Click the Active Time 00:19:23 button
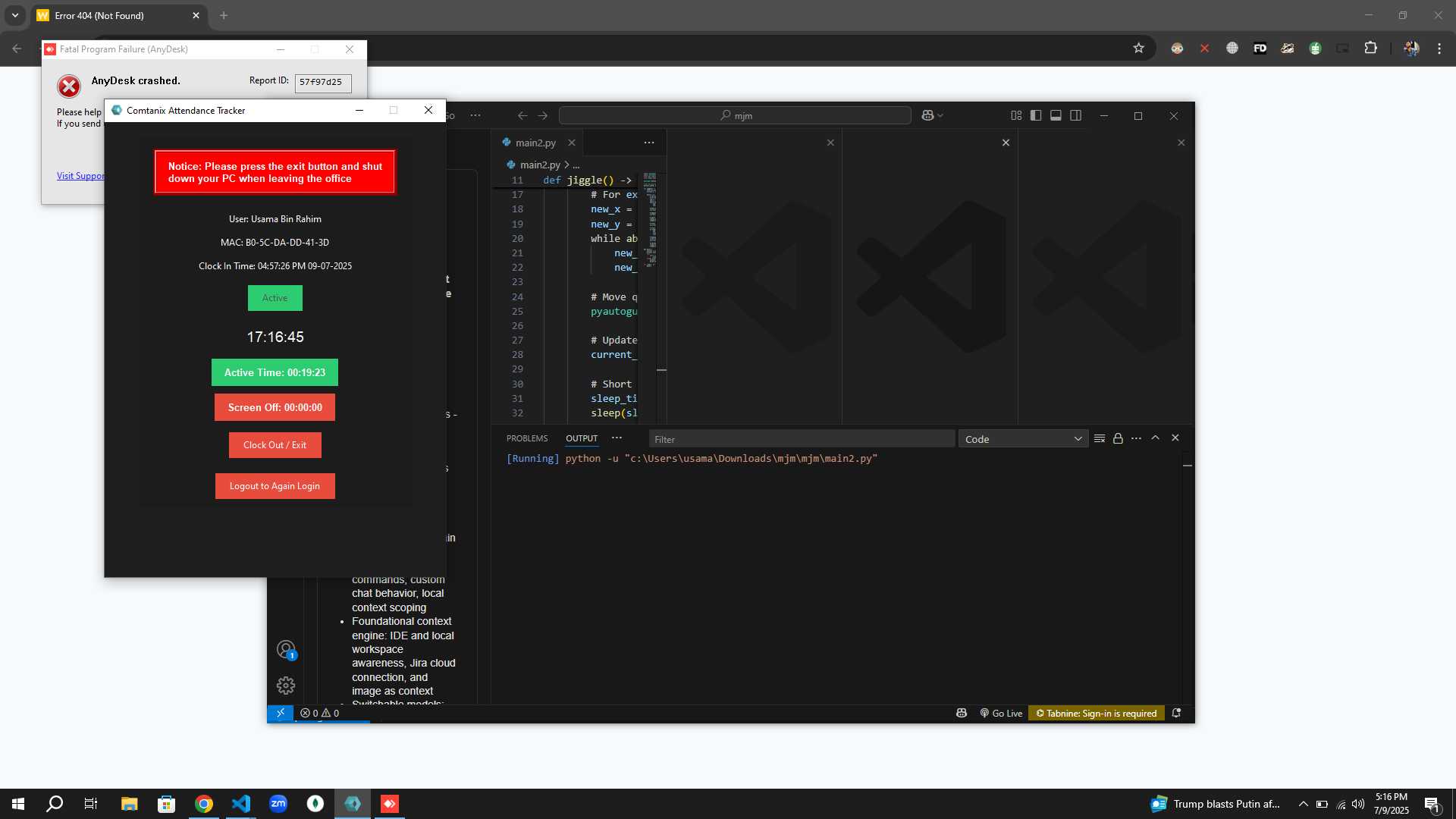Viewport: 1456px width, 819px height. (275, 372)
